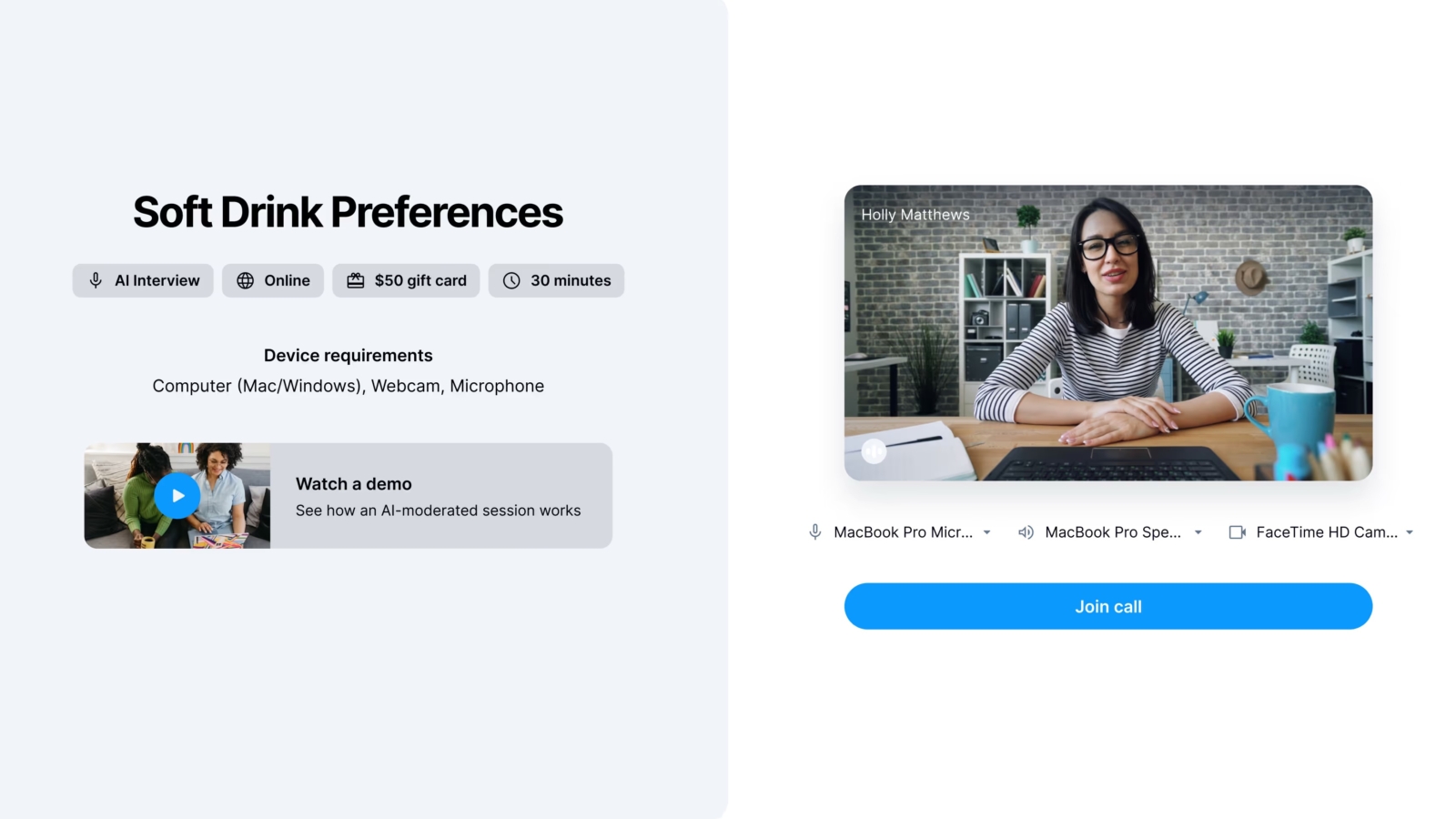The height and width of the screenshot is (819, 1456).
Task: Click the webcam video preview
Action: coord(1108,333)
